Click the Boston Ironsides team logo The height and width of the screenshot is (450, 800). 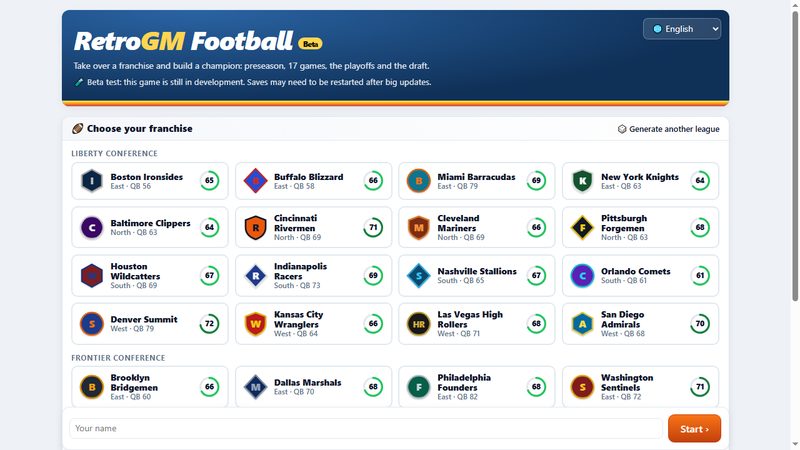[x=92, y=181]
